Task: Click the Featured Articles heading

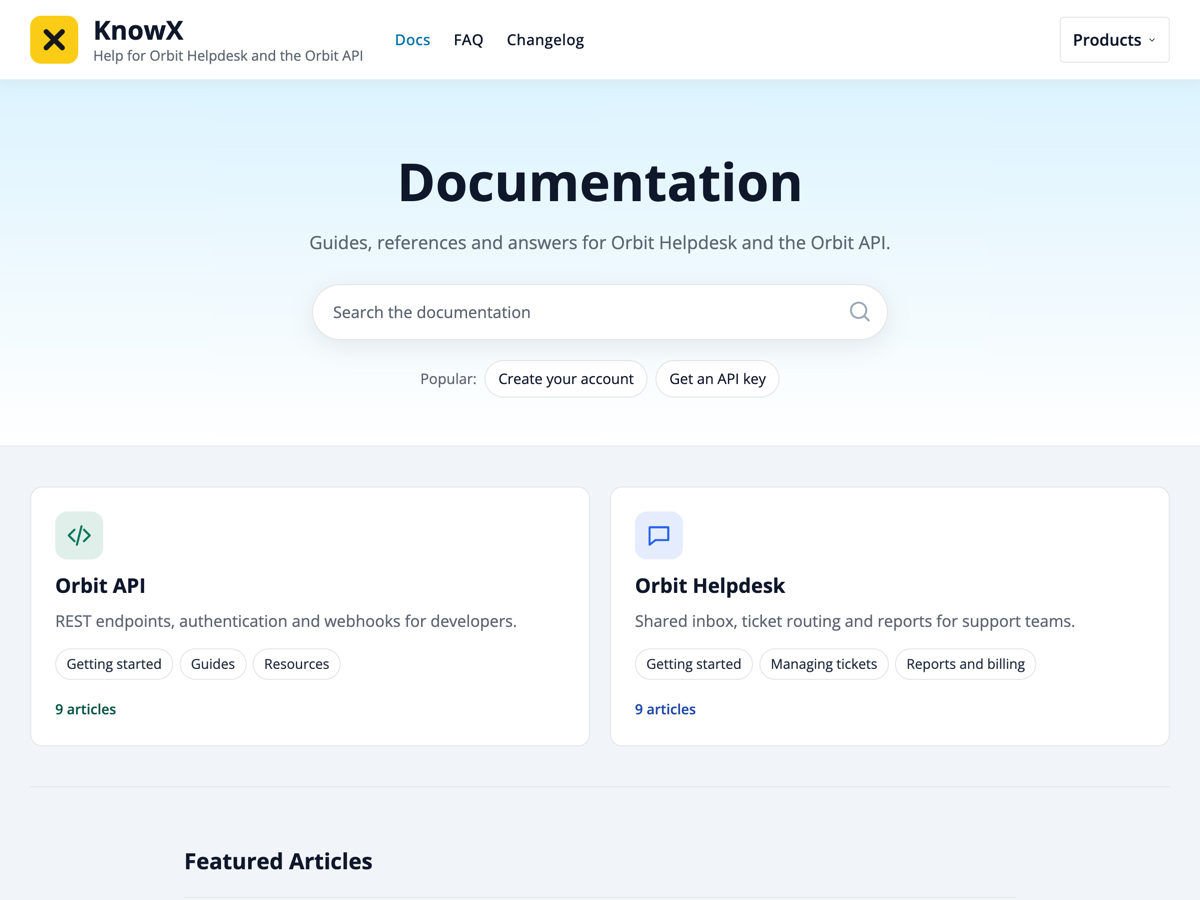Action: (x=278, y=861)
